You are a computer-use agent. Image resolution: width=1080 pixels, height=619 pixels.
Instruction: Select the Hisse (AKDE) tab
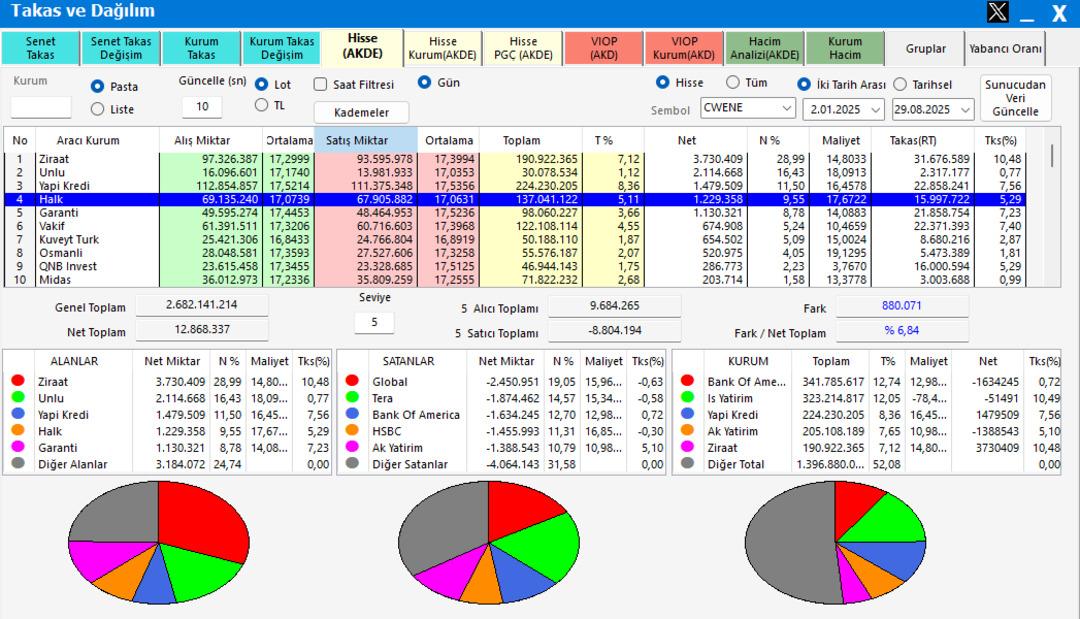coord(362,46)
